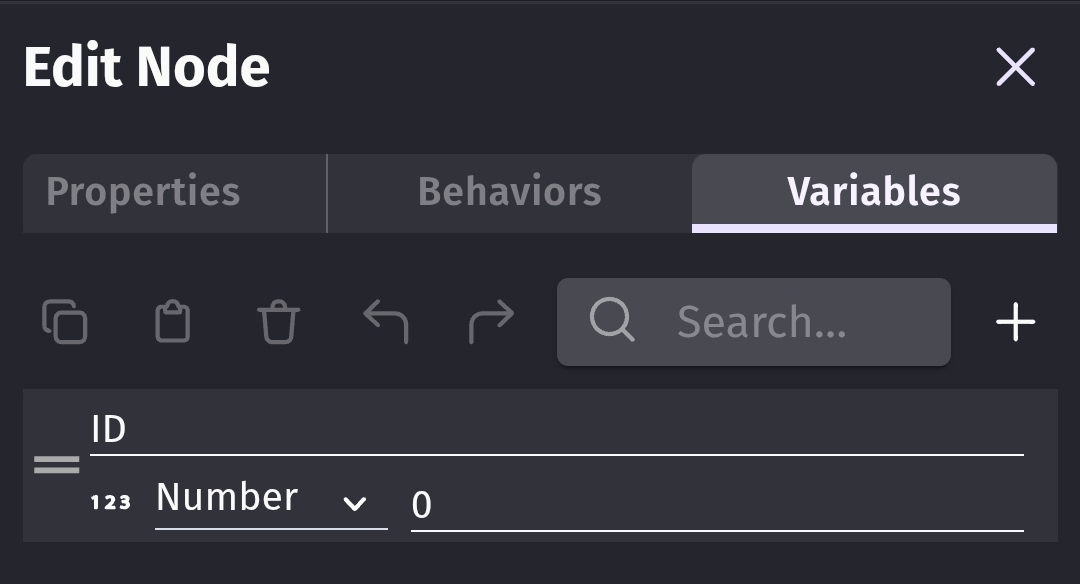Delete variable using the trash icon
Image resolution: width=1080 pixels, height=584 pixels.
(278, 322)
